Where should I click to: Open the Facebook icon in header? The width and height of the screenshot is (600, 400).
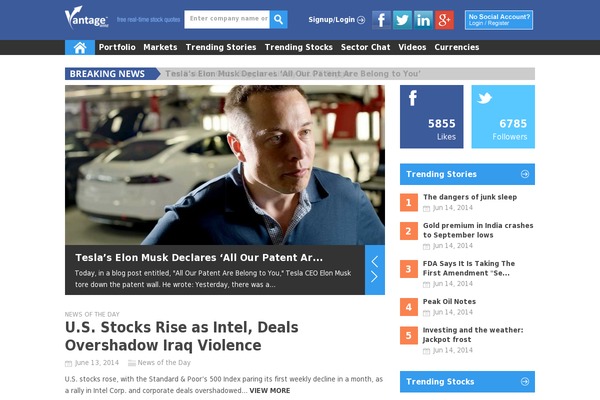point(381,20)
